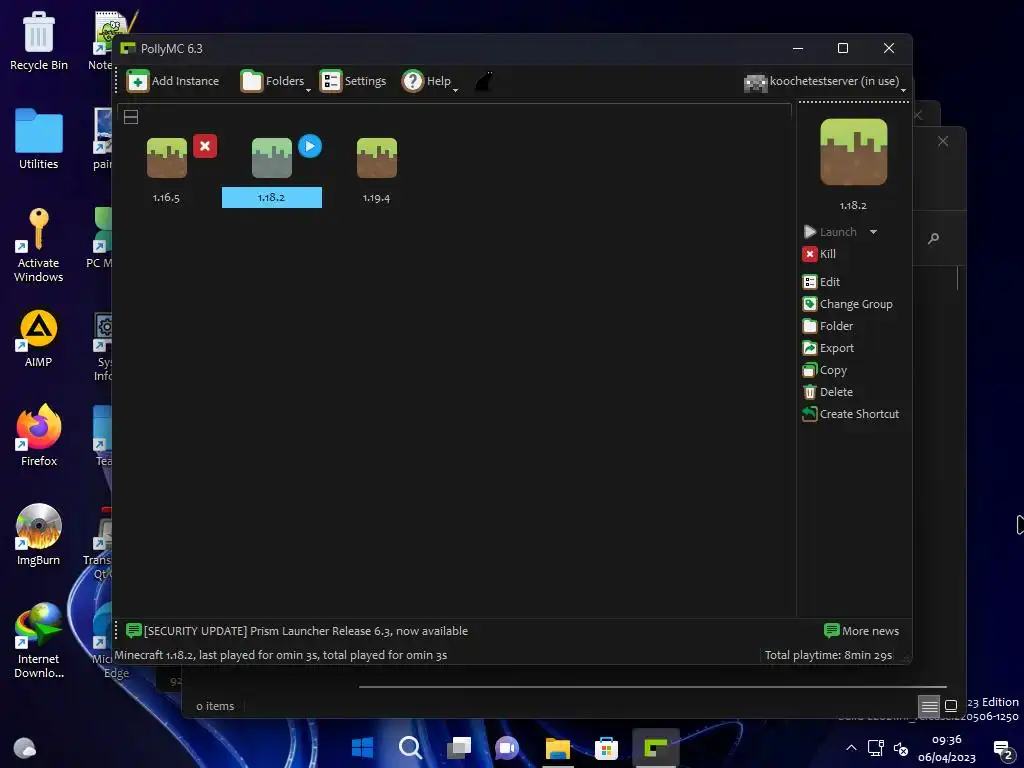Click the PollyMC taskbar icon
1024x768 pixels.
point(656,748)
